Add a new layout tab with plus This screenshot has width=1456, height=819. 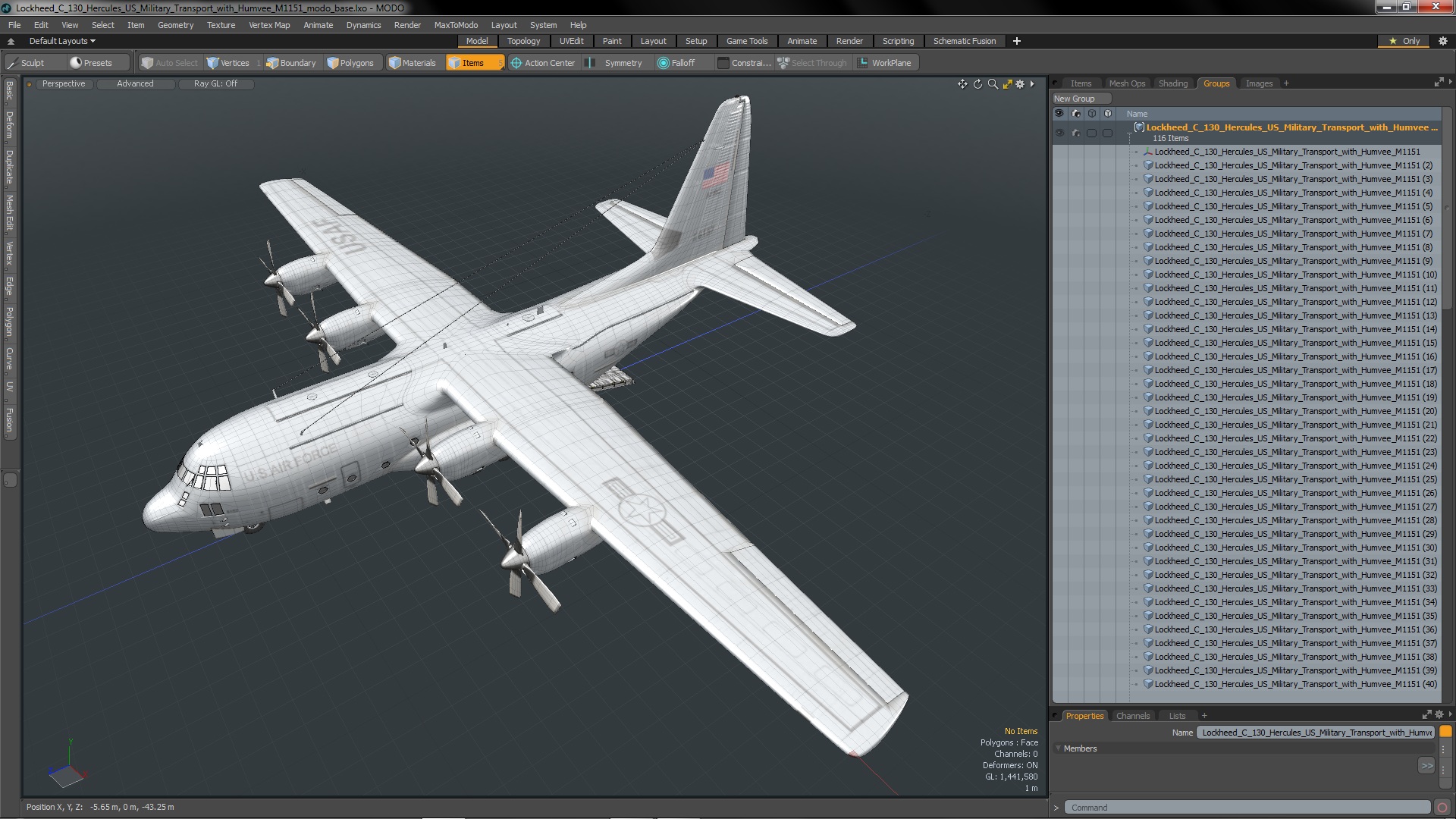pos(1017,41)
